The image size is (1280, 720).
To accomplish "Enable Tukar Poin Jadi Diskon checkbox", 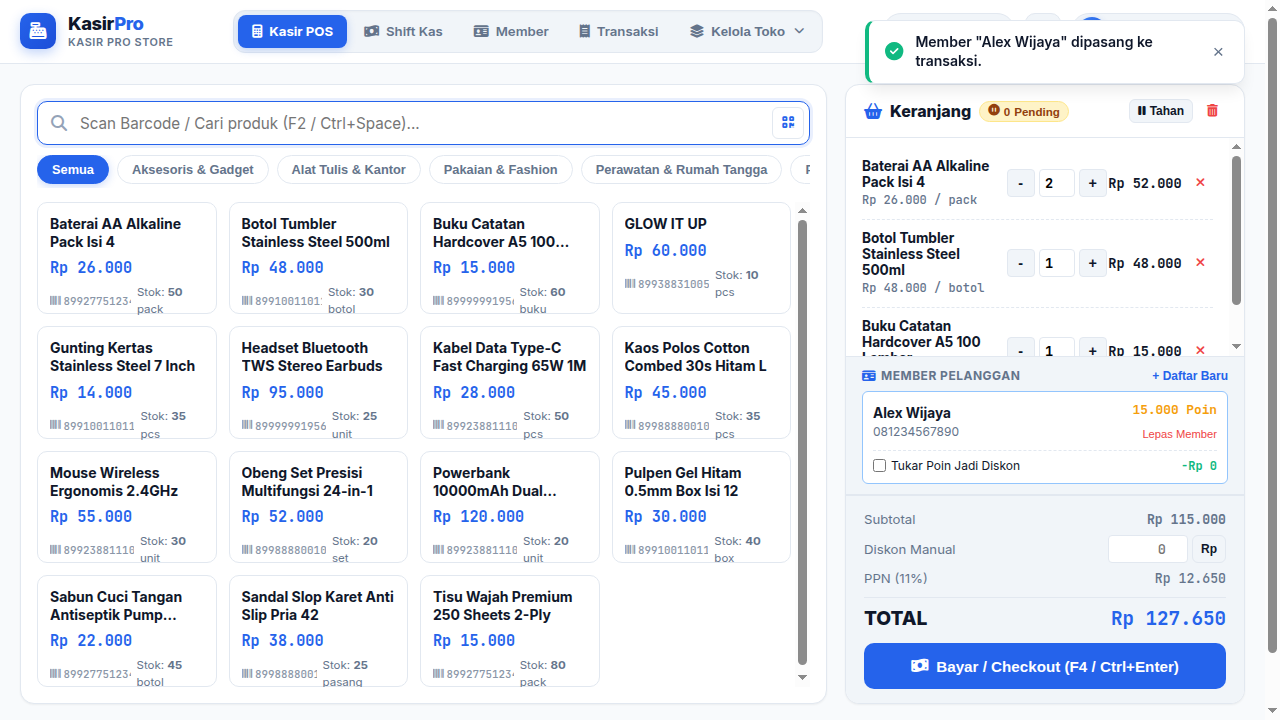I will [880, 466].
